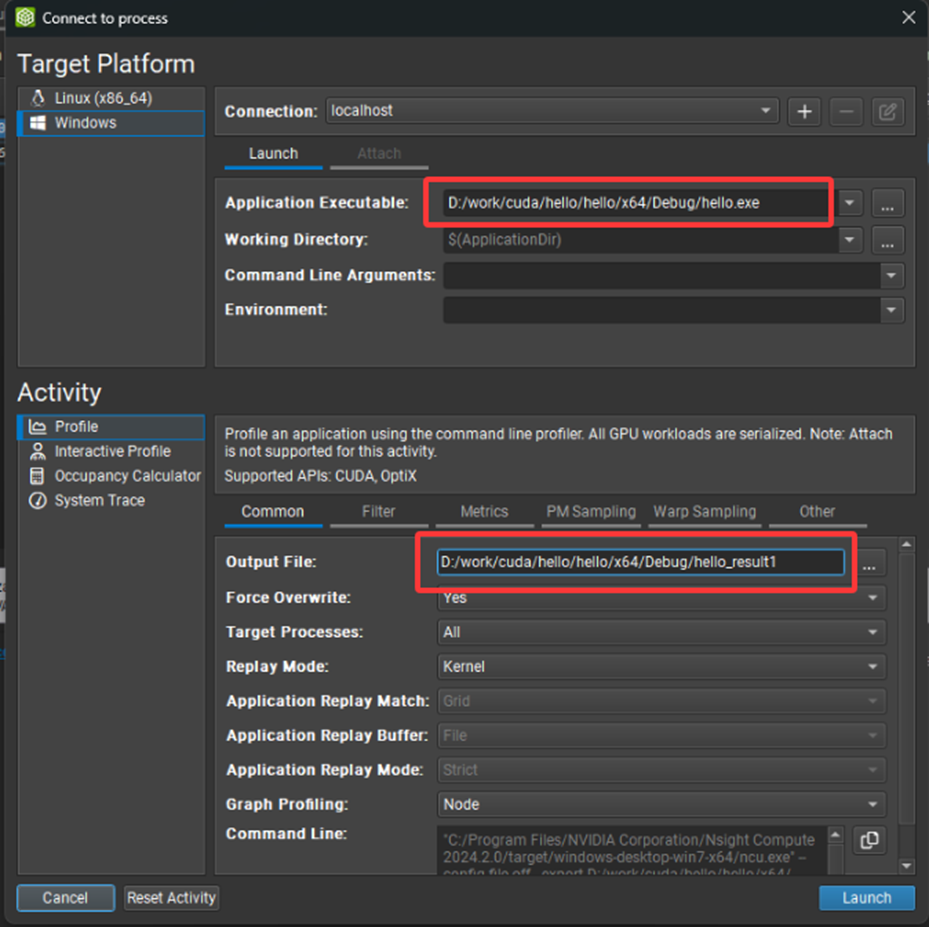929x927 pixels.
Task: Click the Command Line Arguments input field
Action: [x=661, y=275]
